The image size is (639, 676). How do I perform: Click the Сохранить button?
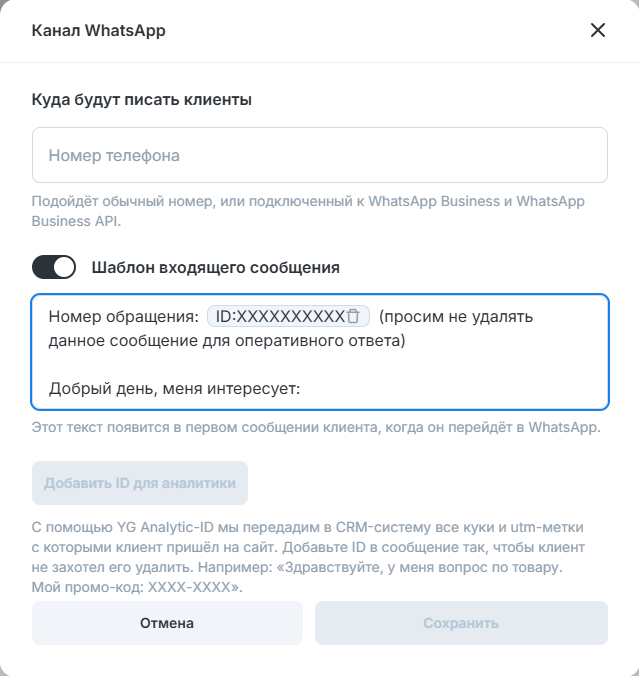pos(461,623)
